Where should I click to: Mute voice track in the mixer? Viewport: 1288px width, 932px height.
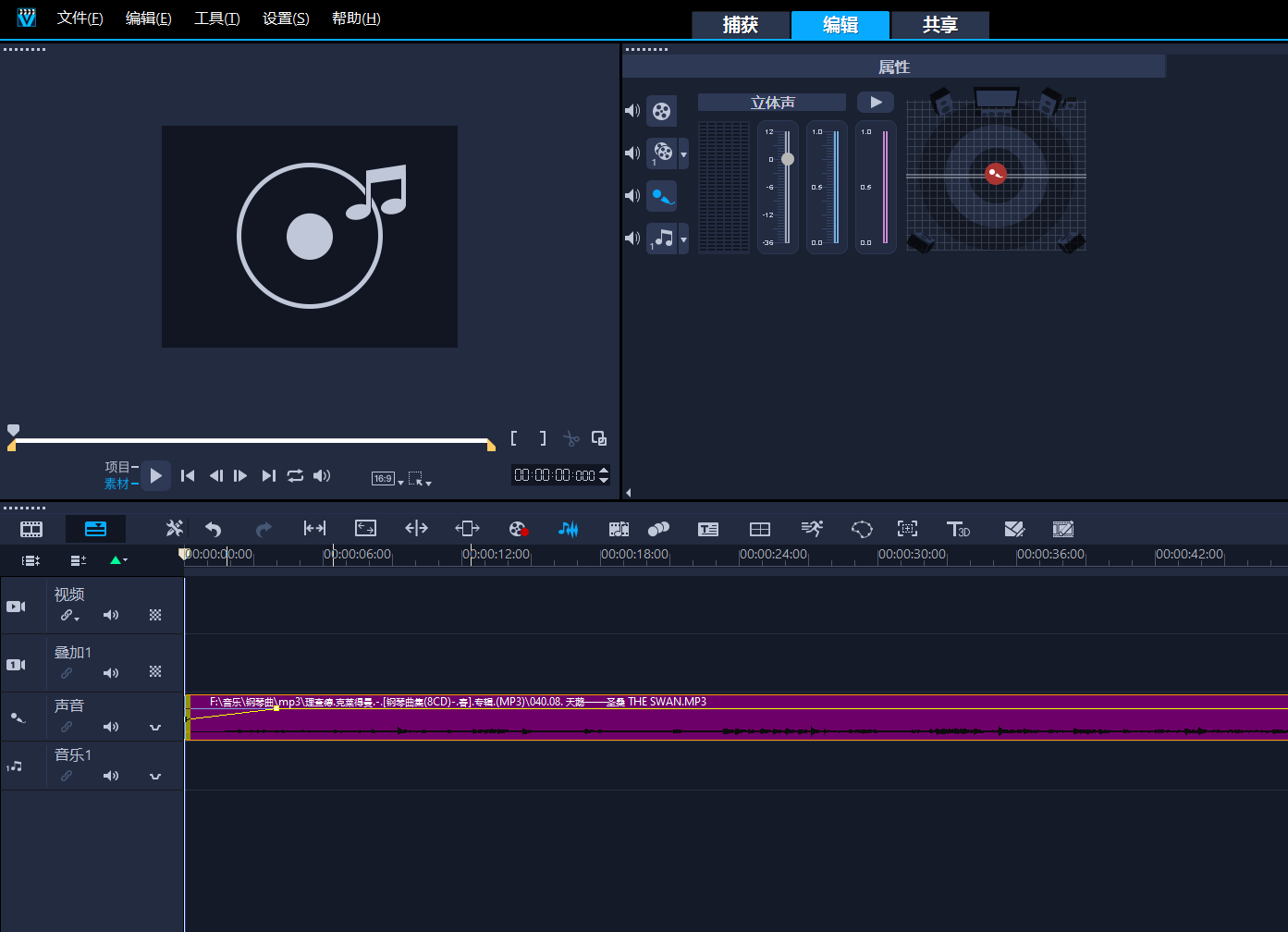click(x=632, y=195)
